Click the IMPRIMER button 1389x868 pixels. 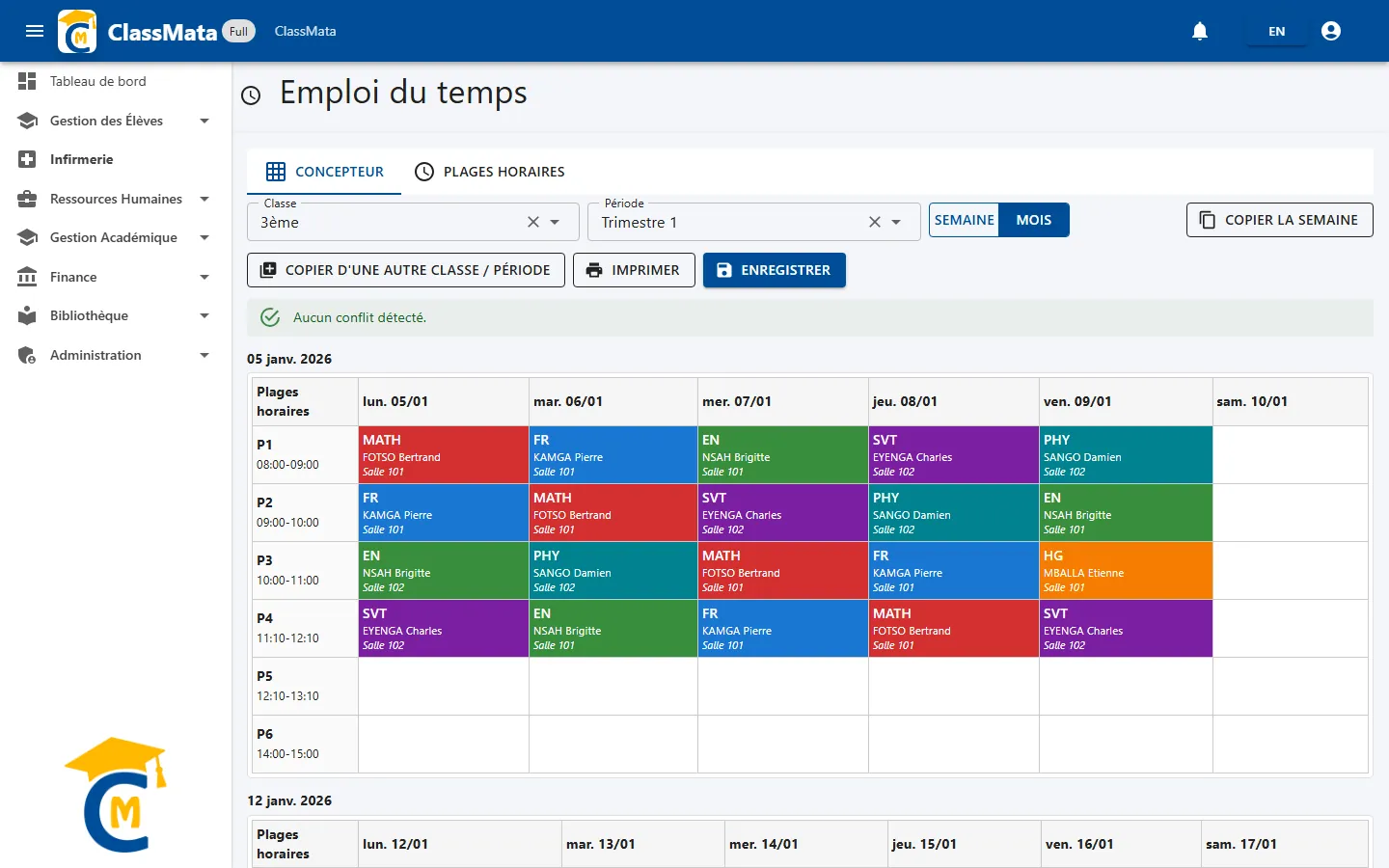(x=633, y=270)
